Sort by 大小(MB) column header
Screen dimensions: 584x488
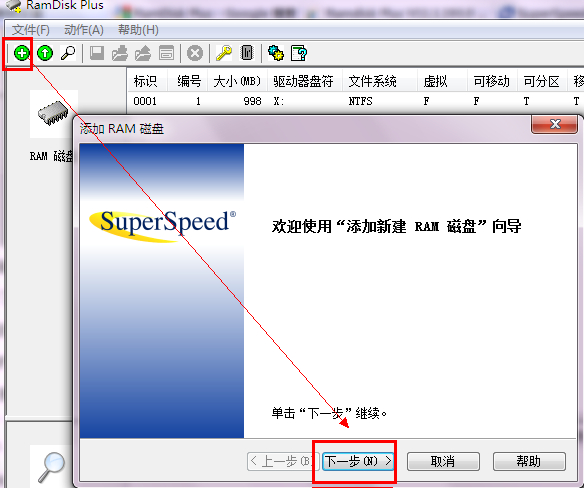pyautogui.click(x=237, y=81)
